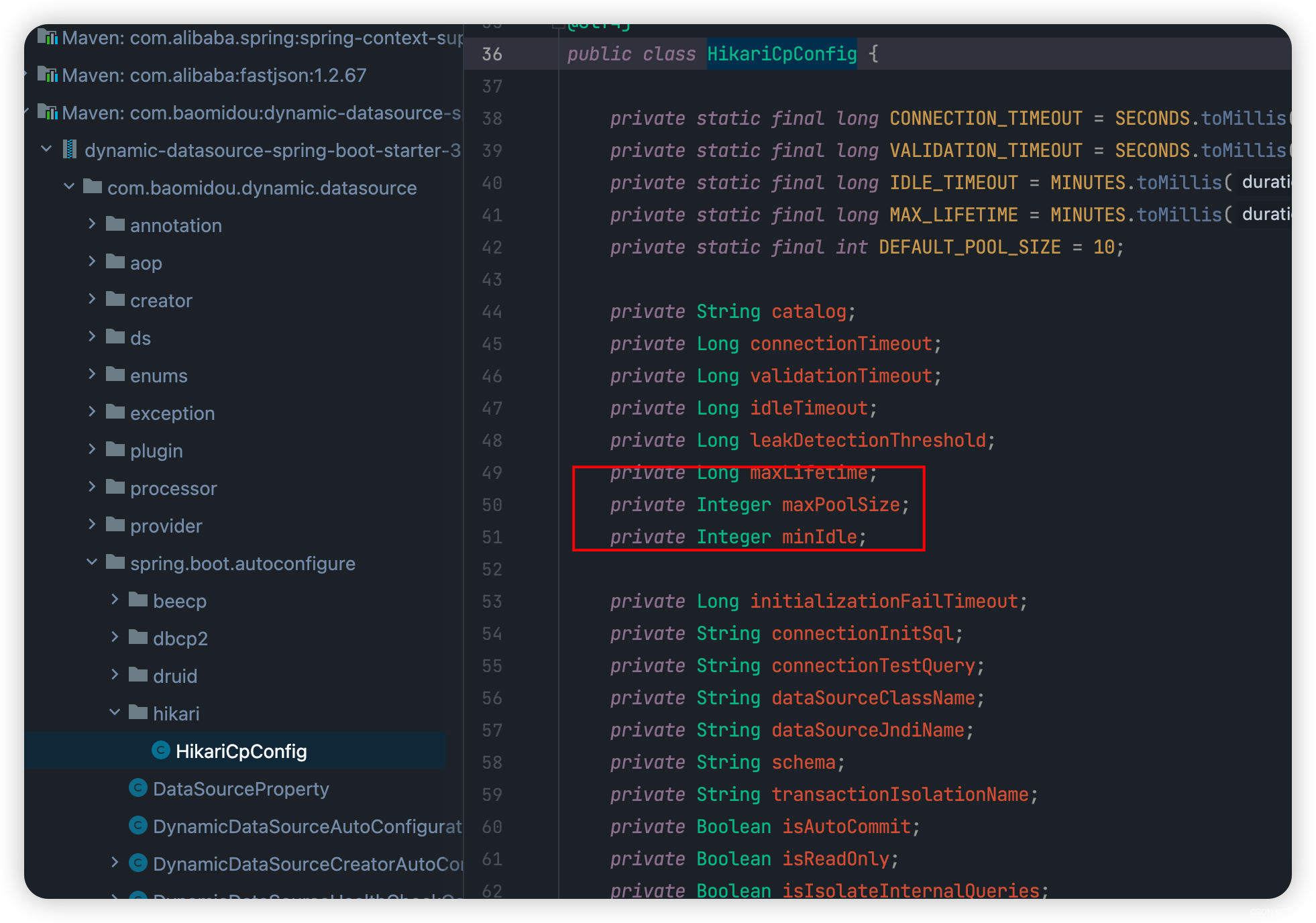Click the ds folder icon
Viewport: 1316px width, 923px height.
click(x=115, y=337)
